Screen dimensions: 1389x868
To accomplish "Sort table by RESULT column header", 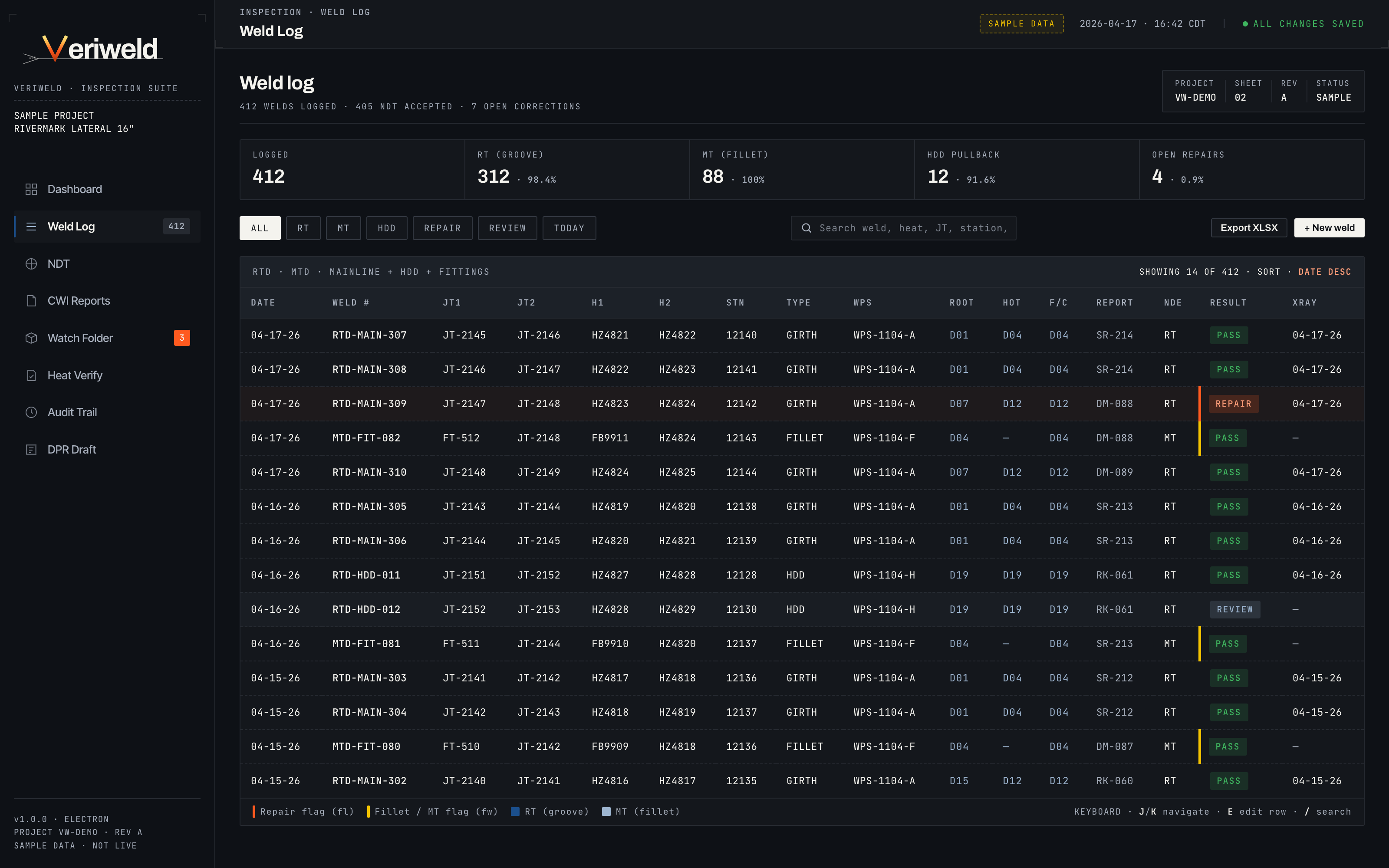I will pyautogui.click(x=1228, y=302).
